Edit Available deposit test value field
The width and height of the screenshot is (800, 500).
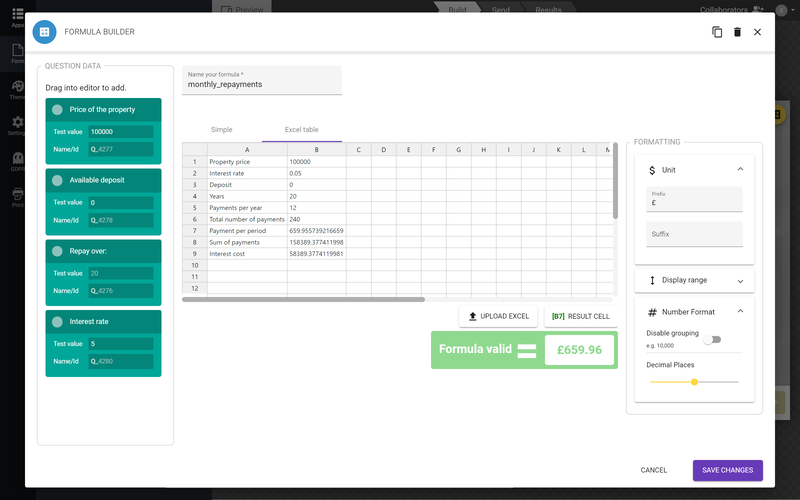(x=121, y=203)
